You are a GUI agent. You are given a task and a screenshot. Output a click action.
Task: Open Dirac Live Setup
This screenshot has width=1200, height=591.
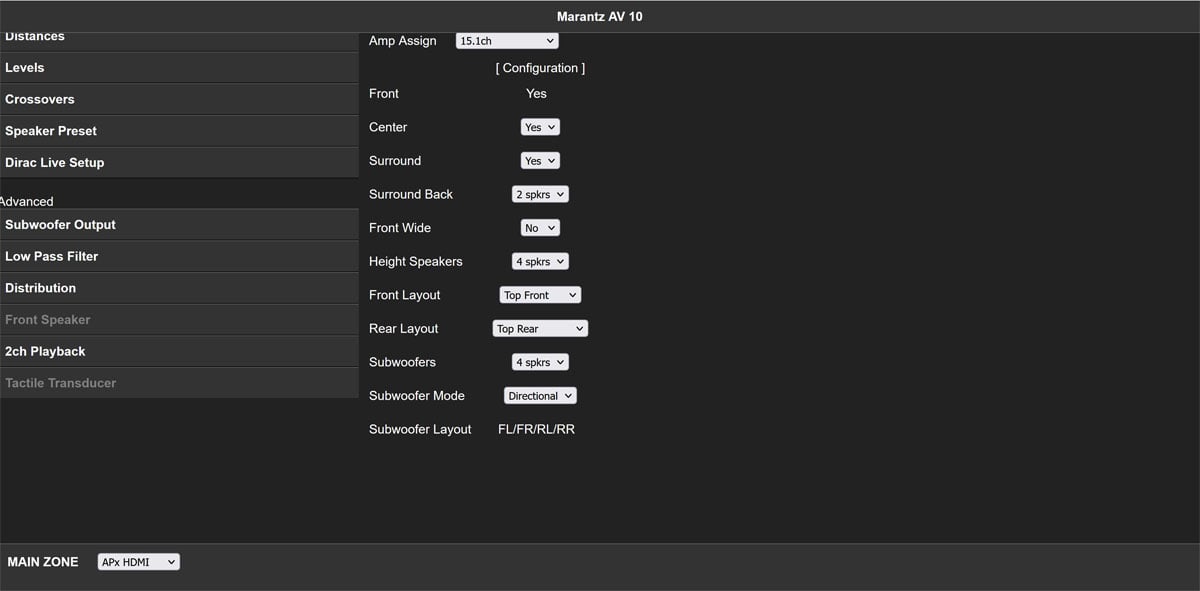click(x=179, y=162)
